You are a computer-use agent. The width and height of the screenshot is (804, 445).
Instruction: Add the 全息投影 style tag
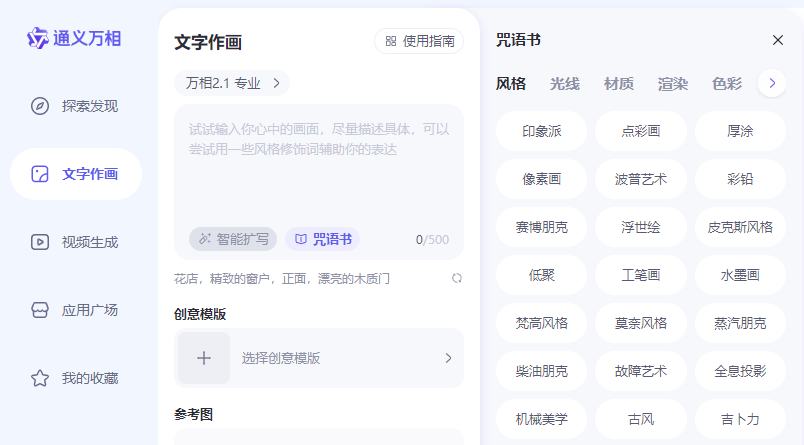740,371
